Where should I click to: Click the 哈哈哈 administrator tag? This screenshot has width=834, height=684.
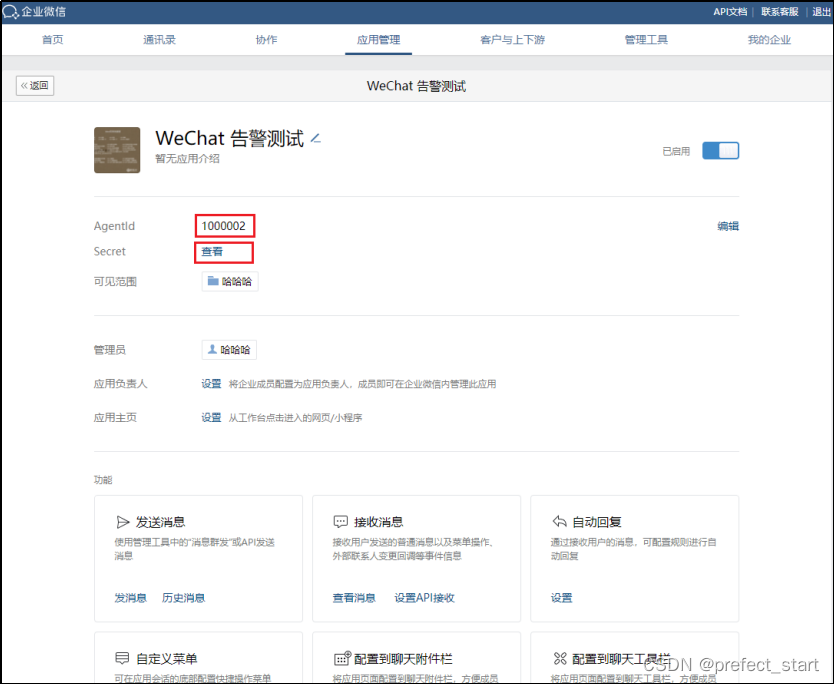pyautogui.click(x=229, y=350)
